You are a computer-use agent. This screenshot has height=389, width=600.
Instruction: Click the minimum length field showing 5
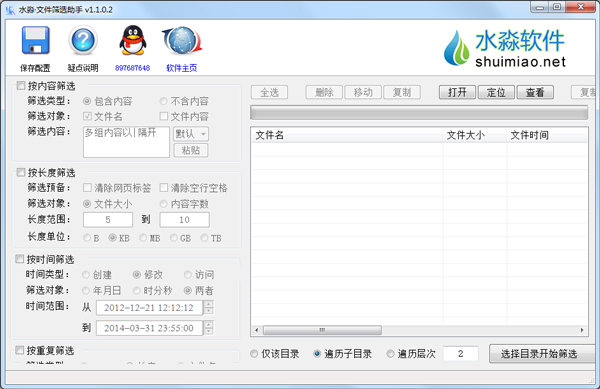(108, 220)
